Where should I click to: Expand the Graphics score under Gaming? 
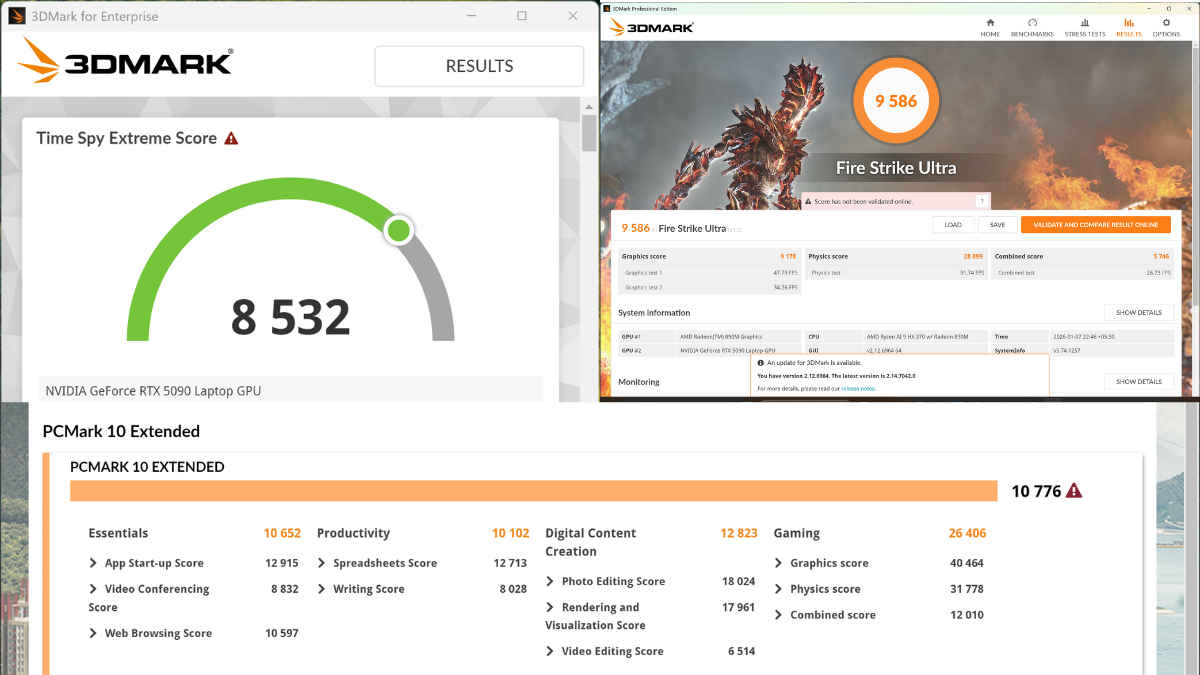click(779, 563)
